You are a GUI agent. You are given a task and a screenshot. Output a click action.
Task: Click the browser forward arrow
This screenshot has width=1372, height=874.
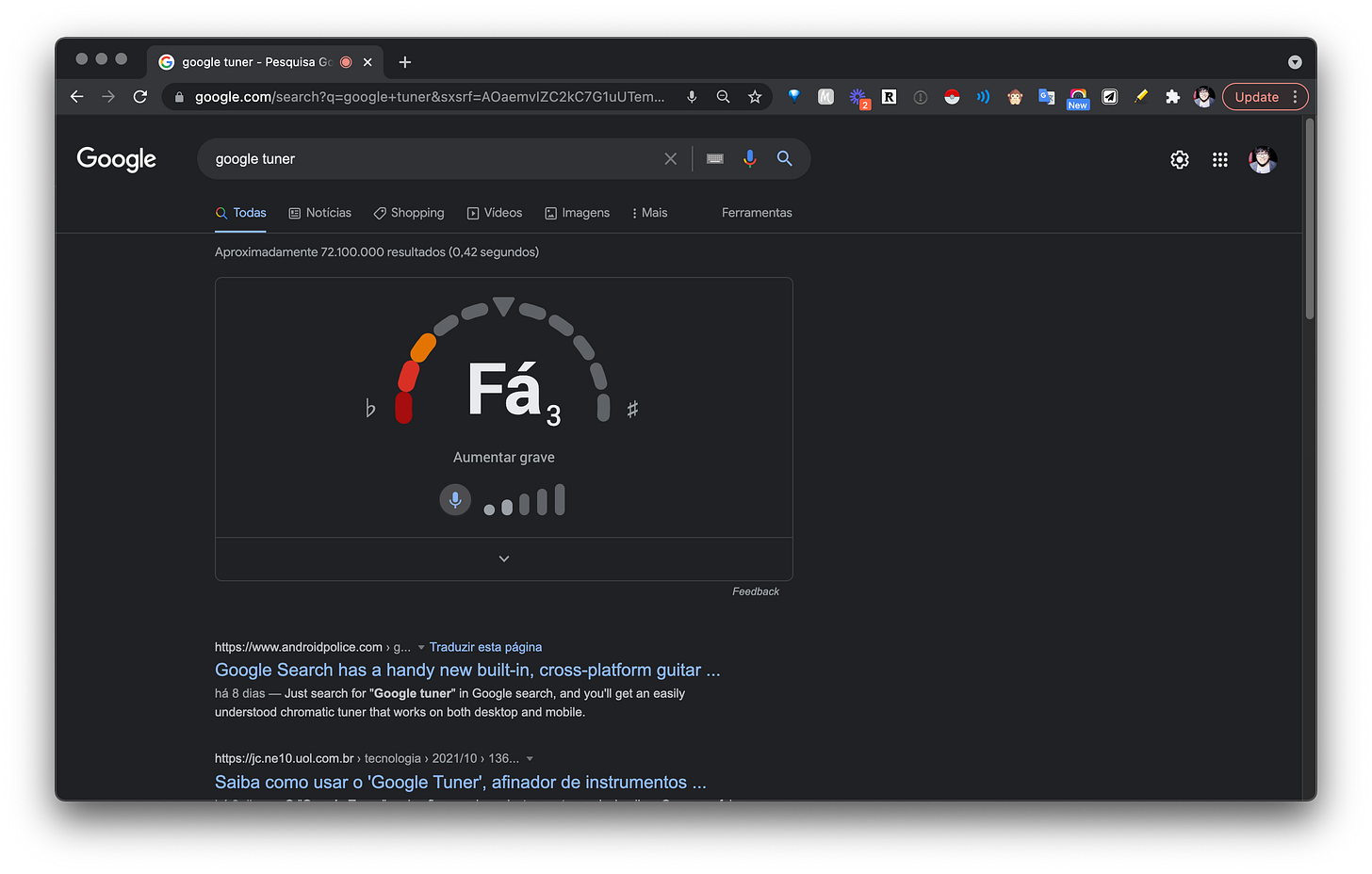(108, 97)
